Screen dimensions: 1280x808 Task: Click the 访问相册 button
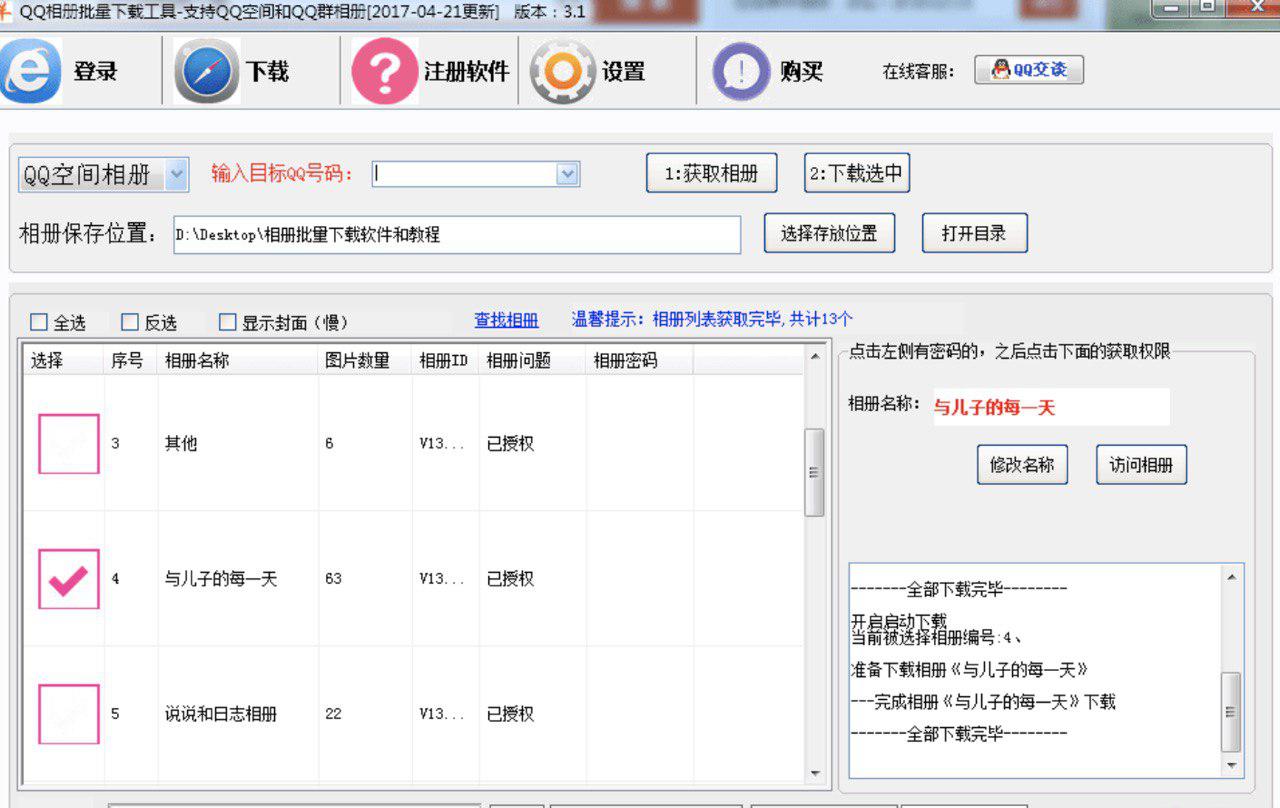(1141, 465)
